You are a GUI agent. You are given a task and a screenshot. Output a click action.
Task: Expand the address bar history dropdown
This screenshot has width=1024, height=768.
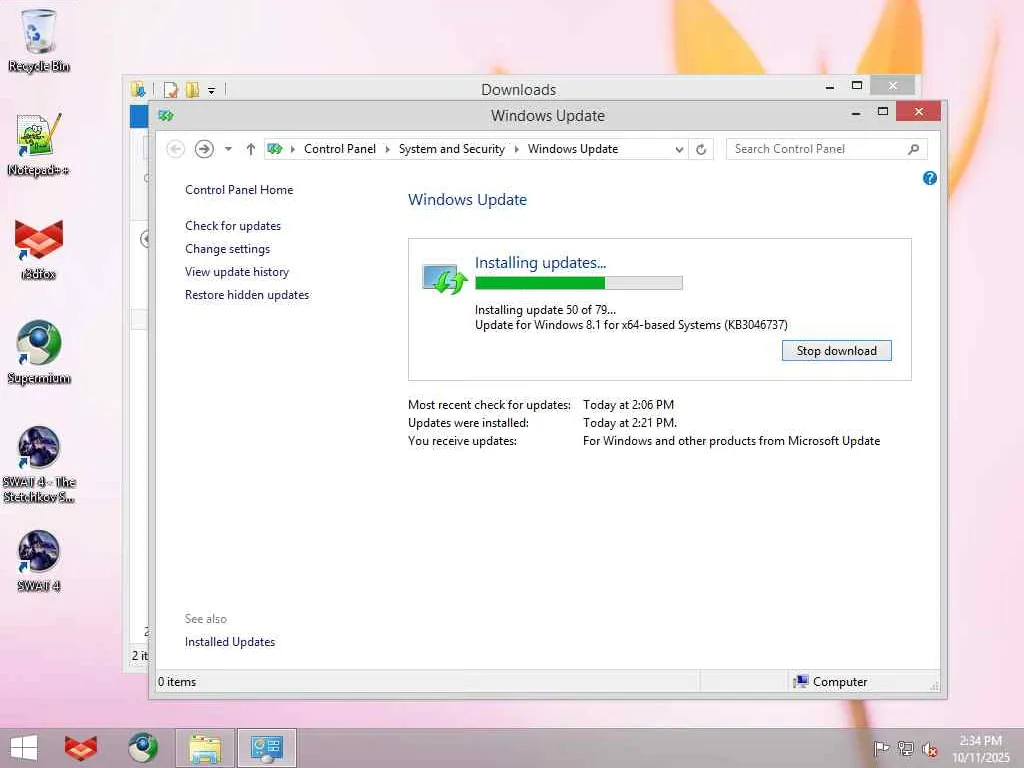(x=679, y=150)
